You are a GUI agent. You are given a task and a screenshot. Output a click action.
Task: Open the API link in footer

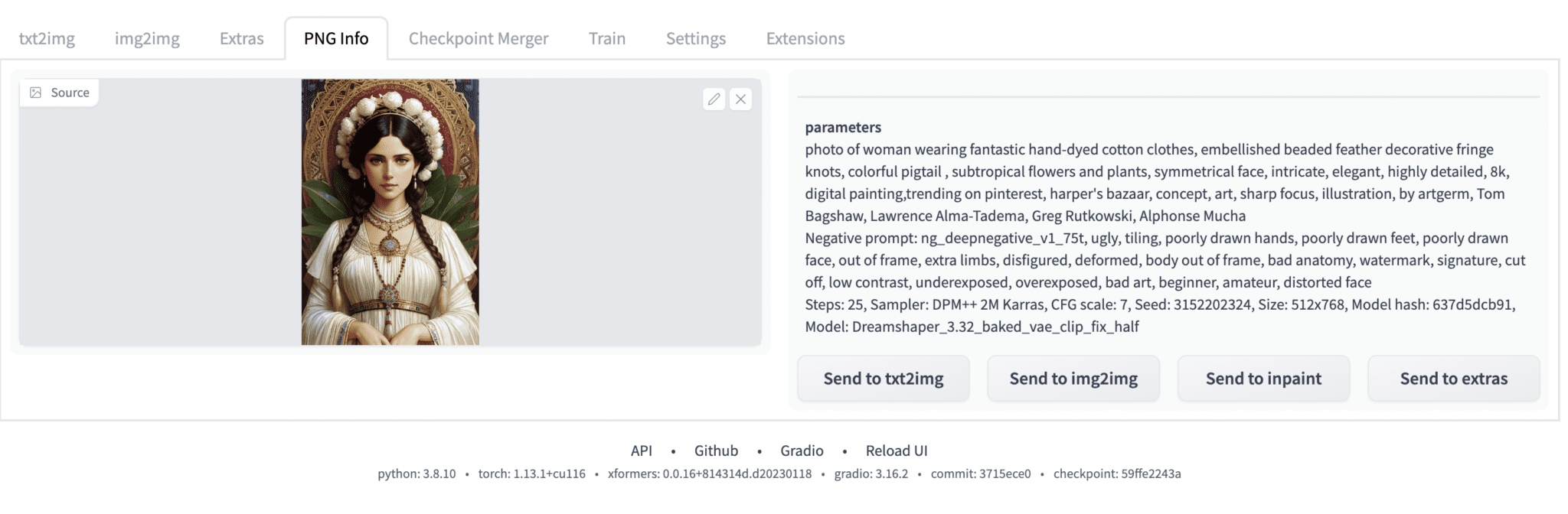(642, 451)
